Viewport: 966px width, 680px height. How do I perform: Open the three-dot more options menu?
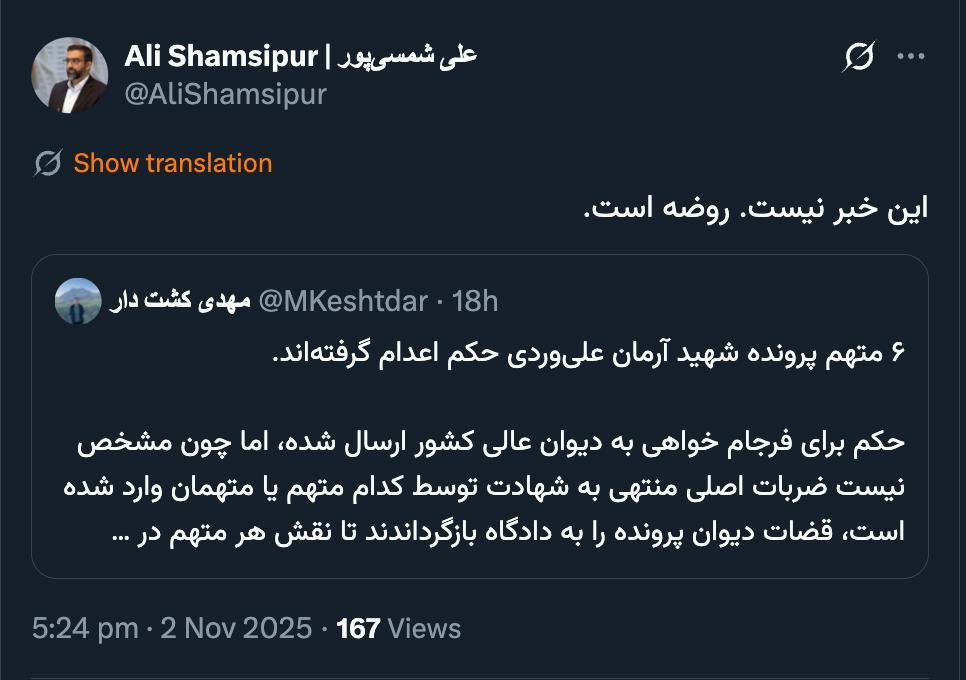tap(911, 57)
